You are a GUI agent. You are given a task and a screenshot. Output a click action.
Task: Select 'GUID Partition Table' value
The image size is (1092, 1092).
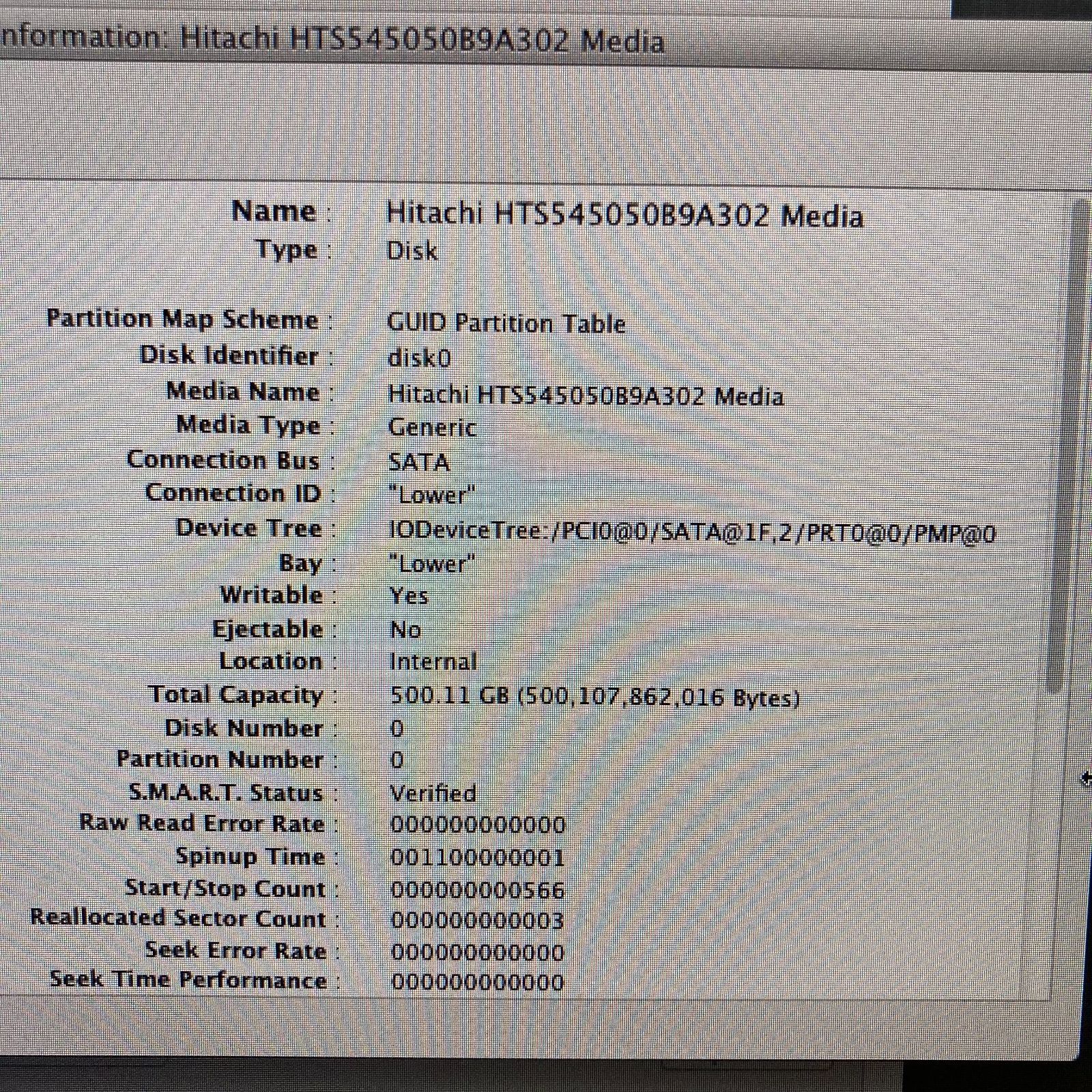[506, 323]
